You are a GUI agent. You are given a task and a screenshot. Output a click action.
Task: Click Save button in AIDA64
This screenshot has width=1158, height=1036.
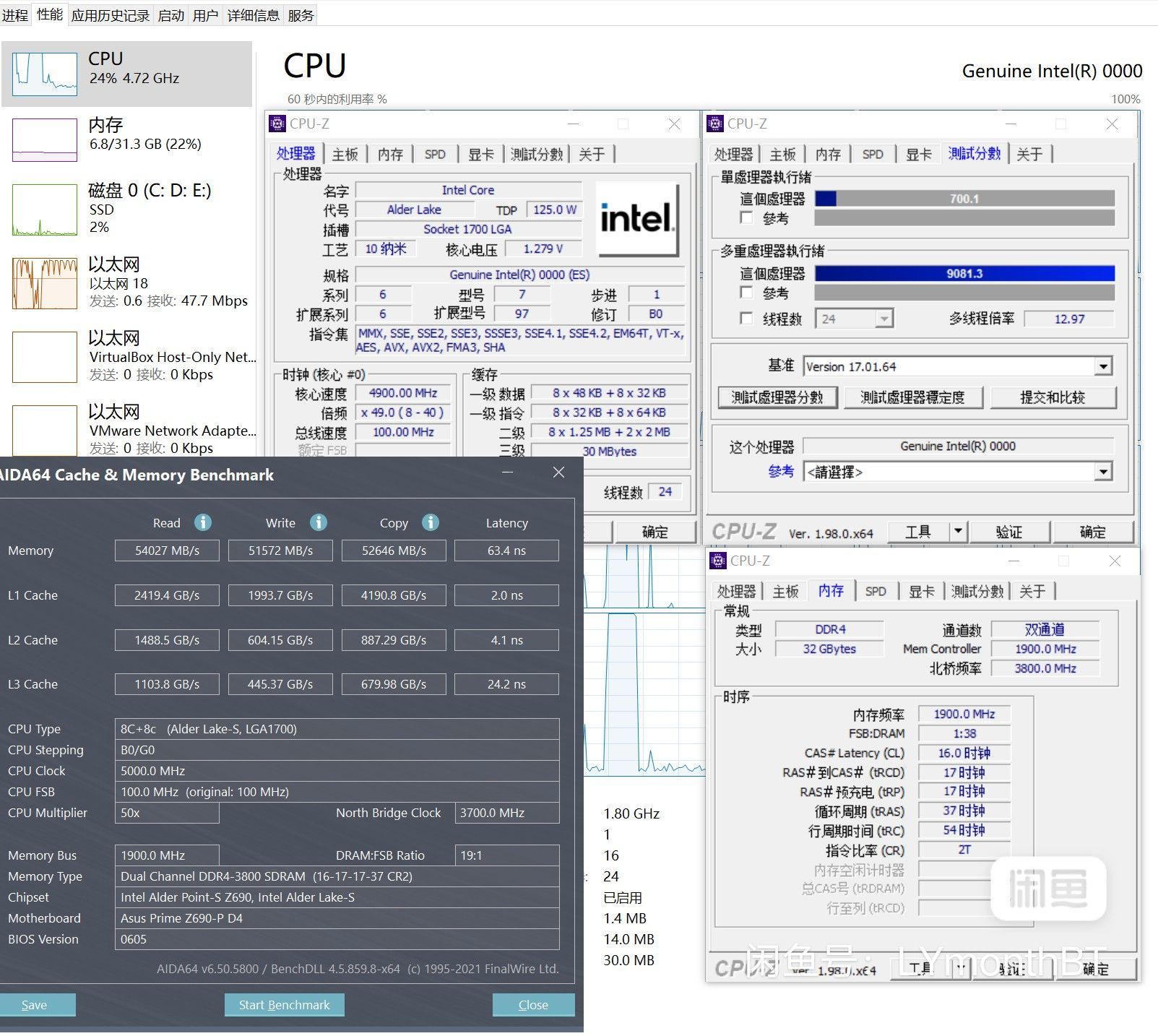click(x=35, y=1005)
